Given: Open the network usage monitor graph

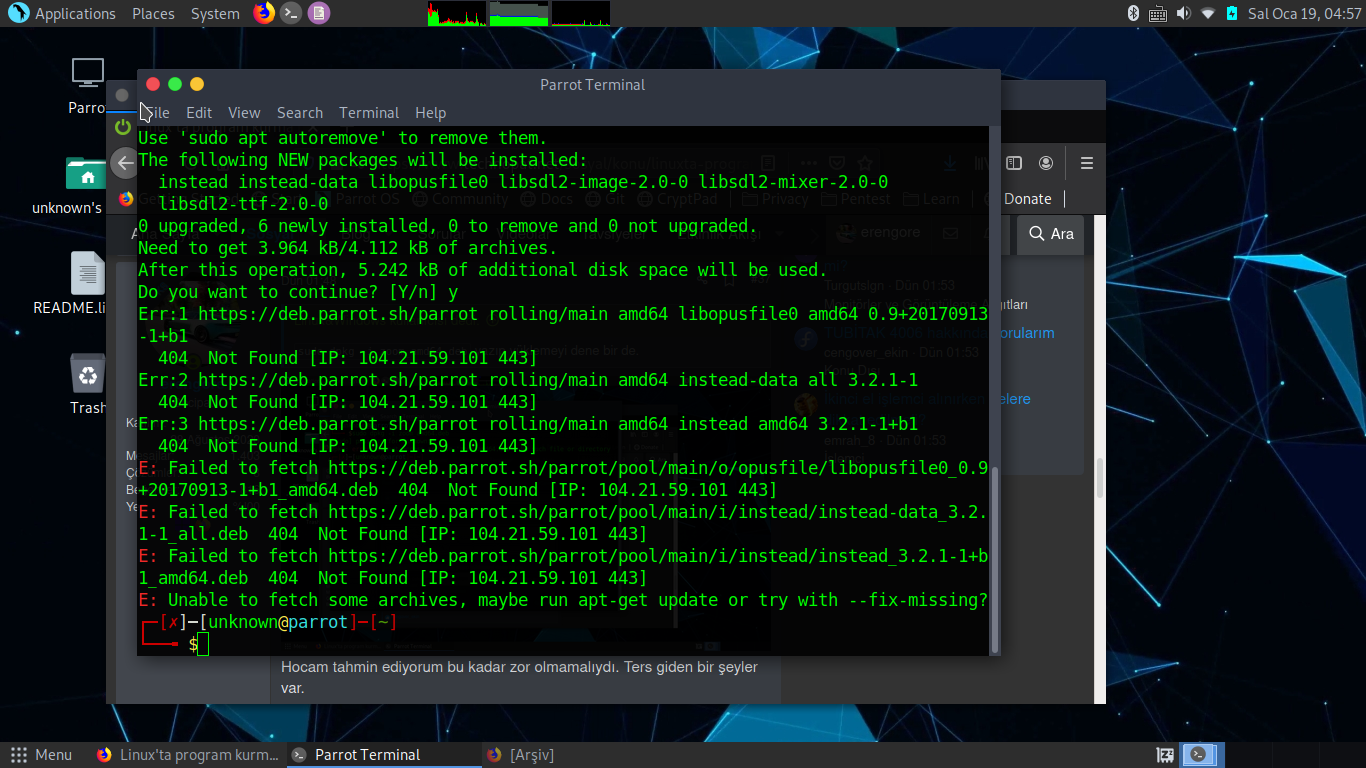Looking at the screenshot, I should 581,13.
